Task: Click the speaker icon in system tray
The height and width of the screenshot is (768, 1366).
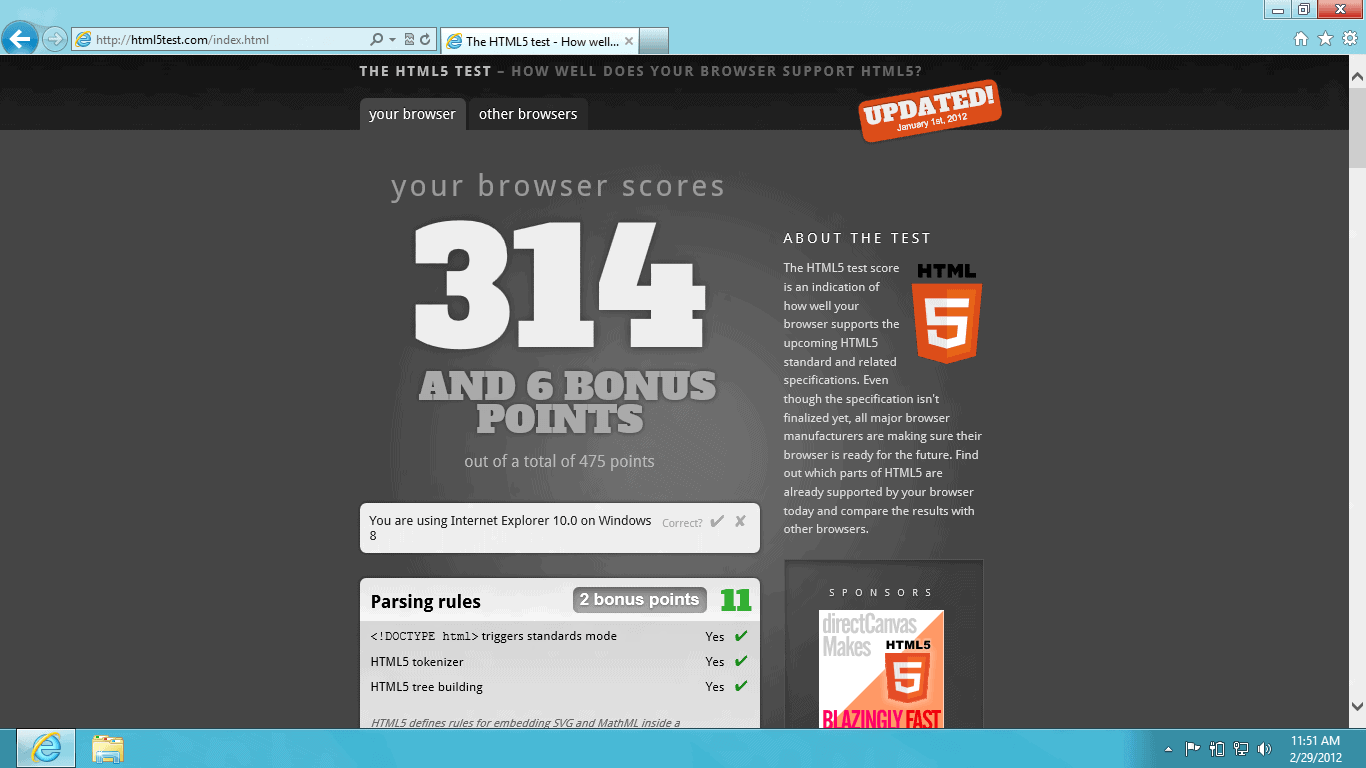Action: click(1265, 748)
